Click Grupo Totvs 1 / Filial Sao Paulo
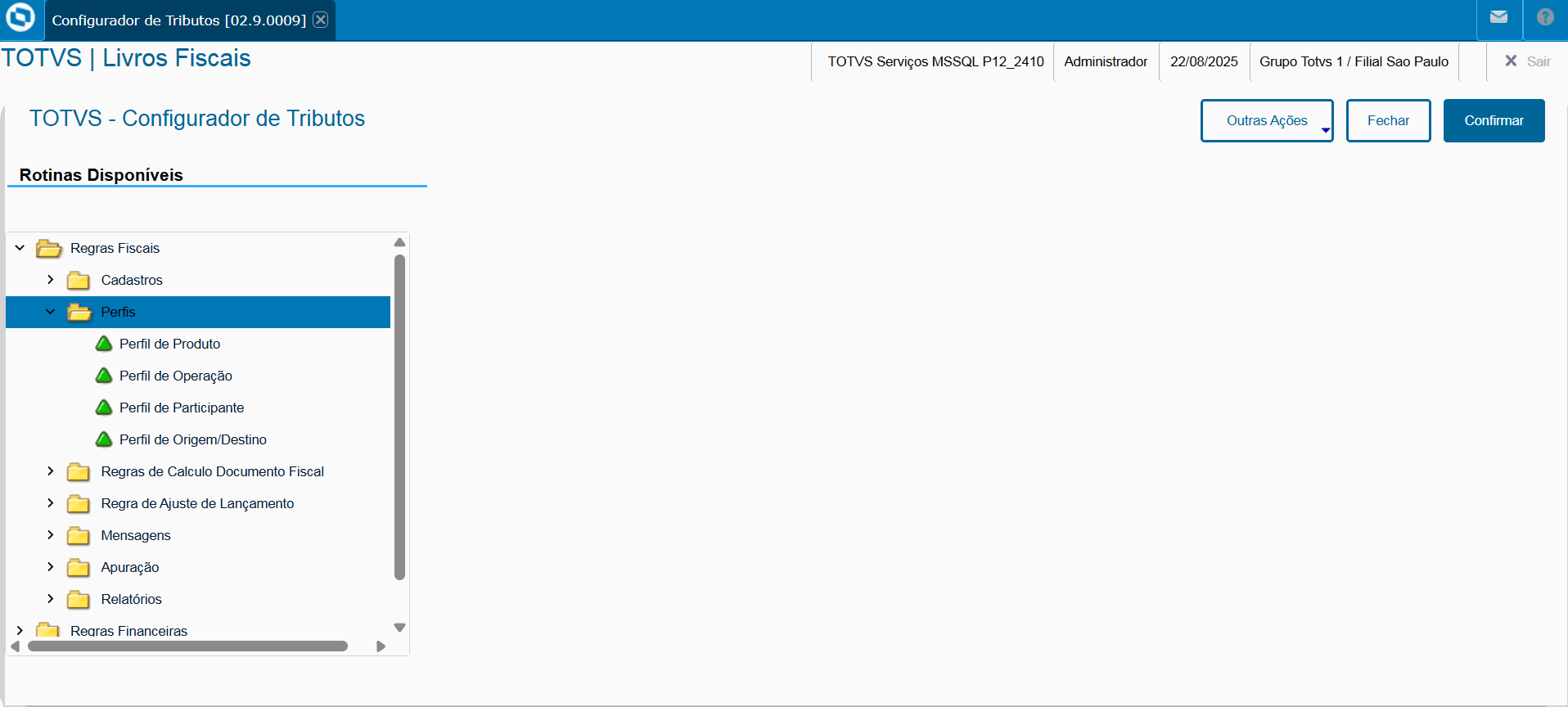Viewport: 1568px width, 707px height. [1354, 61]
